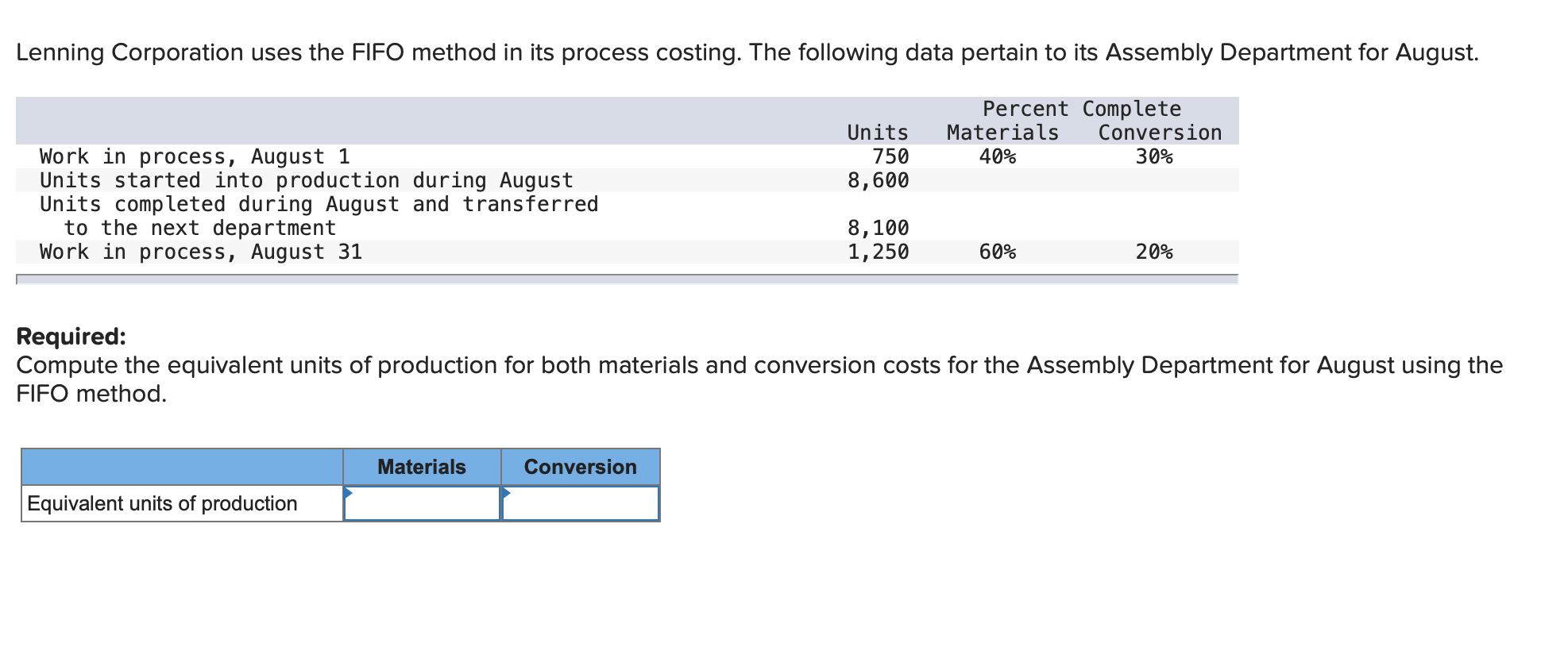This screenshot has height=670, width=1568.
Task: Select the 1,250 ending units value
Action: click(x=878, y=252)
